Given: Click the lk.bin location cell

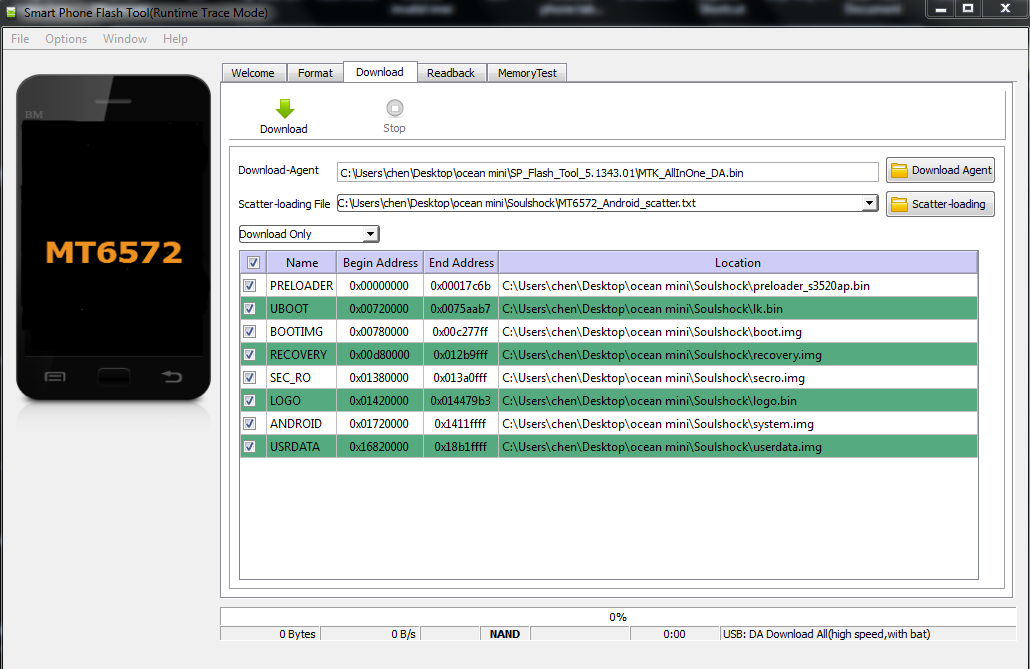Looking at the screenshot, I should pyautogui.click(x=738, y=309).
